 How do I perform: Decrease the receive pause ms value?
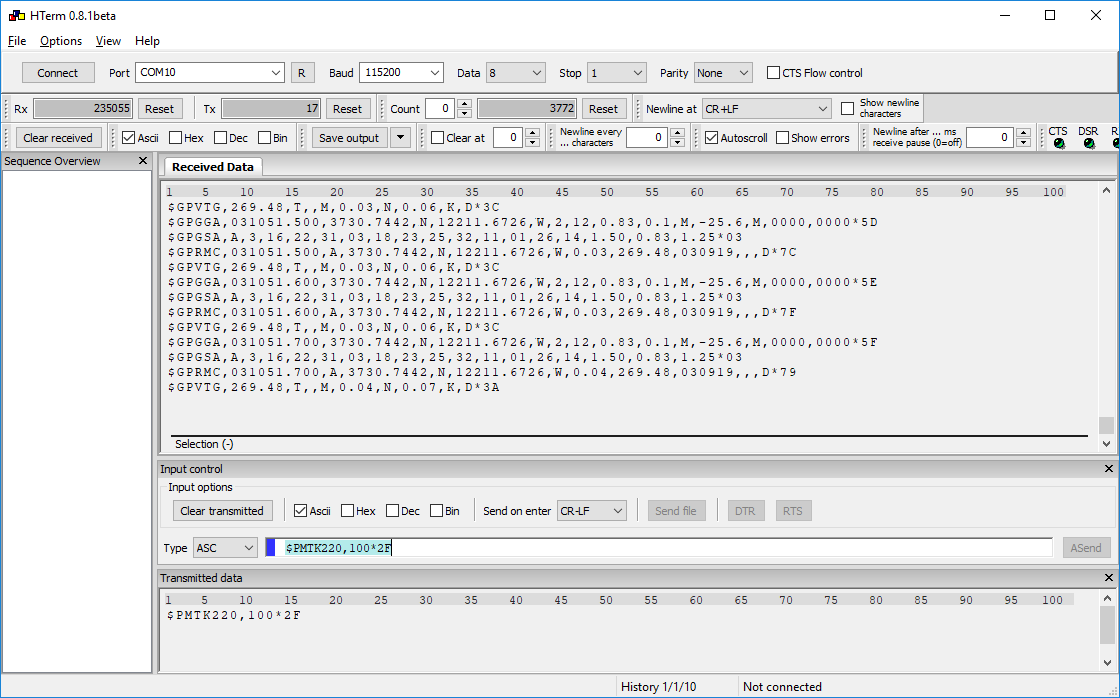pyautogui.click(x=1024, y=141)
